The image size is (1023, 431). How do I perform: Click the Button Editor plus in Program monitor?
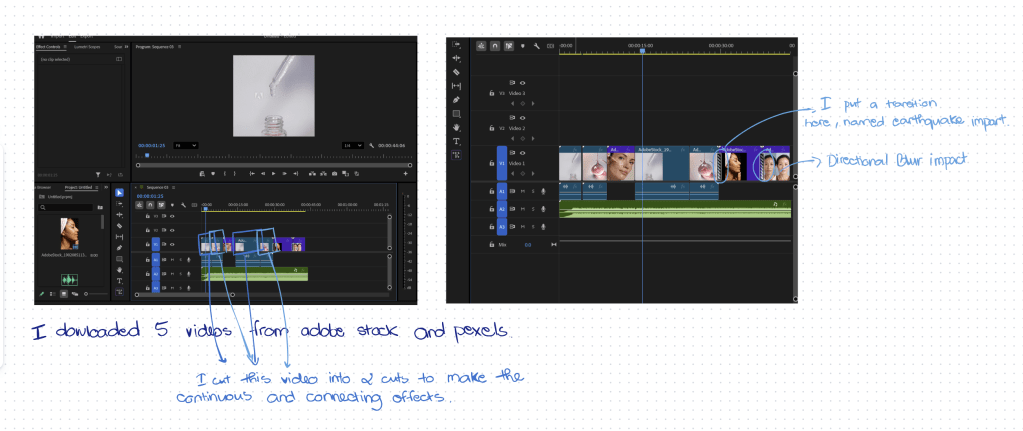click(406, 174)
